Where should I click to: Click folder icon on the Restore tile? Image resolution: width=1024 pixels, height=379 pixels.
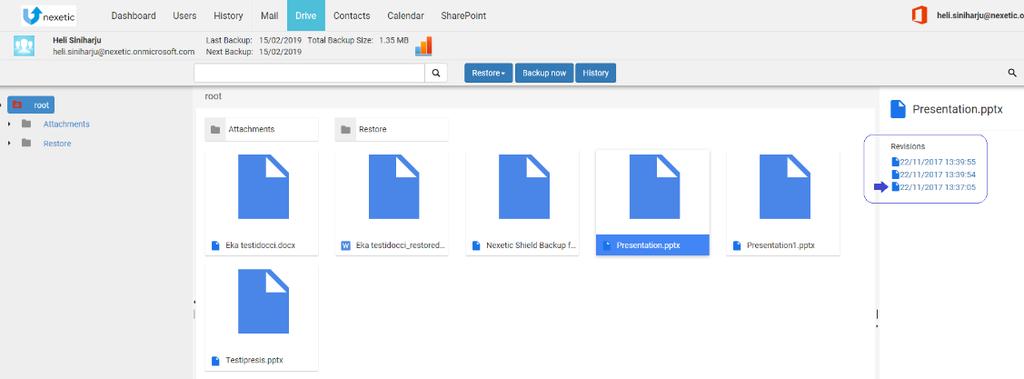tap(345, 129)
